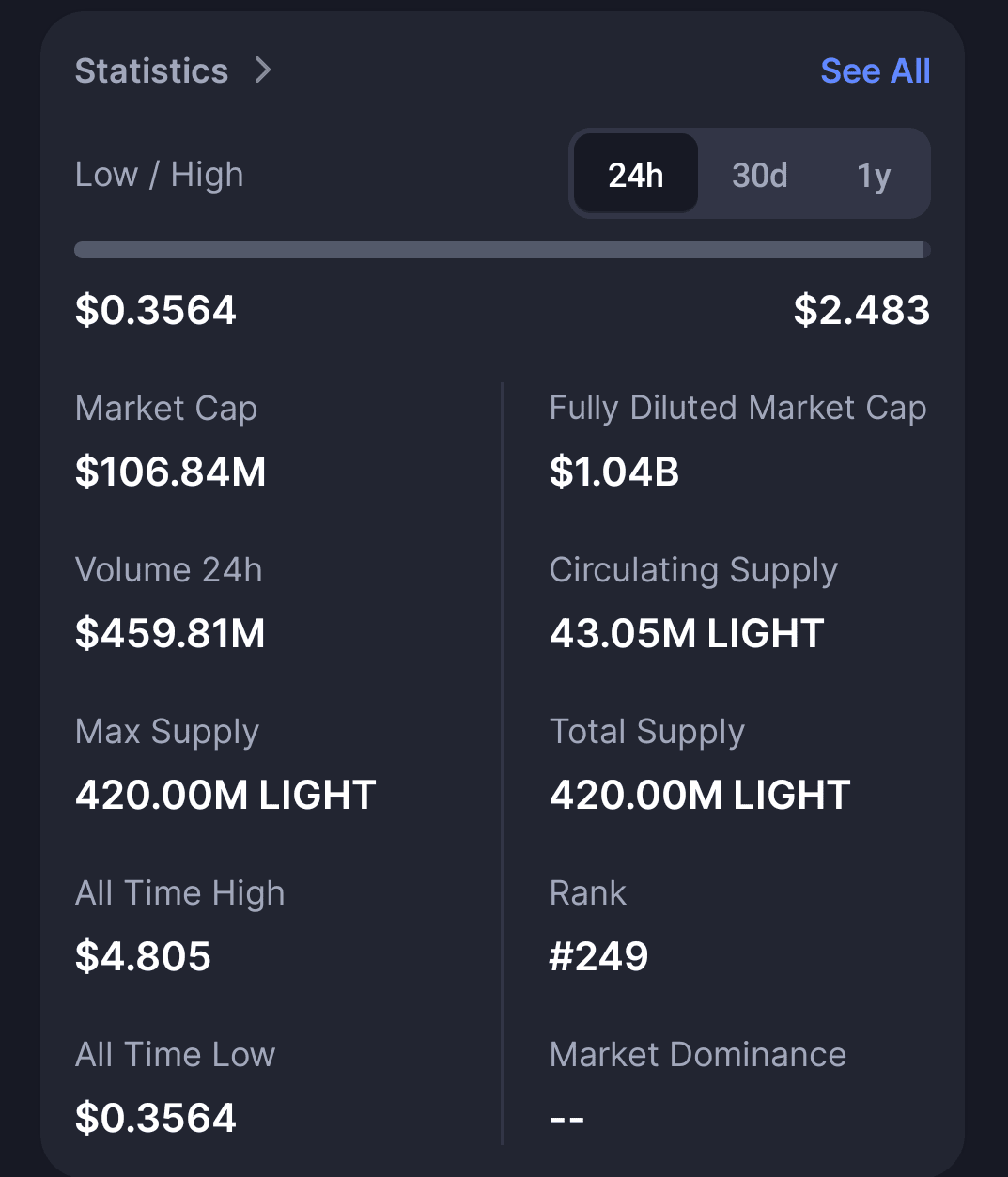The height and width of the screenshot is (1177, 1008).
Task: Click the Rank value #249
Action: click(598, 956)
